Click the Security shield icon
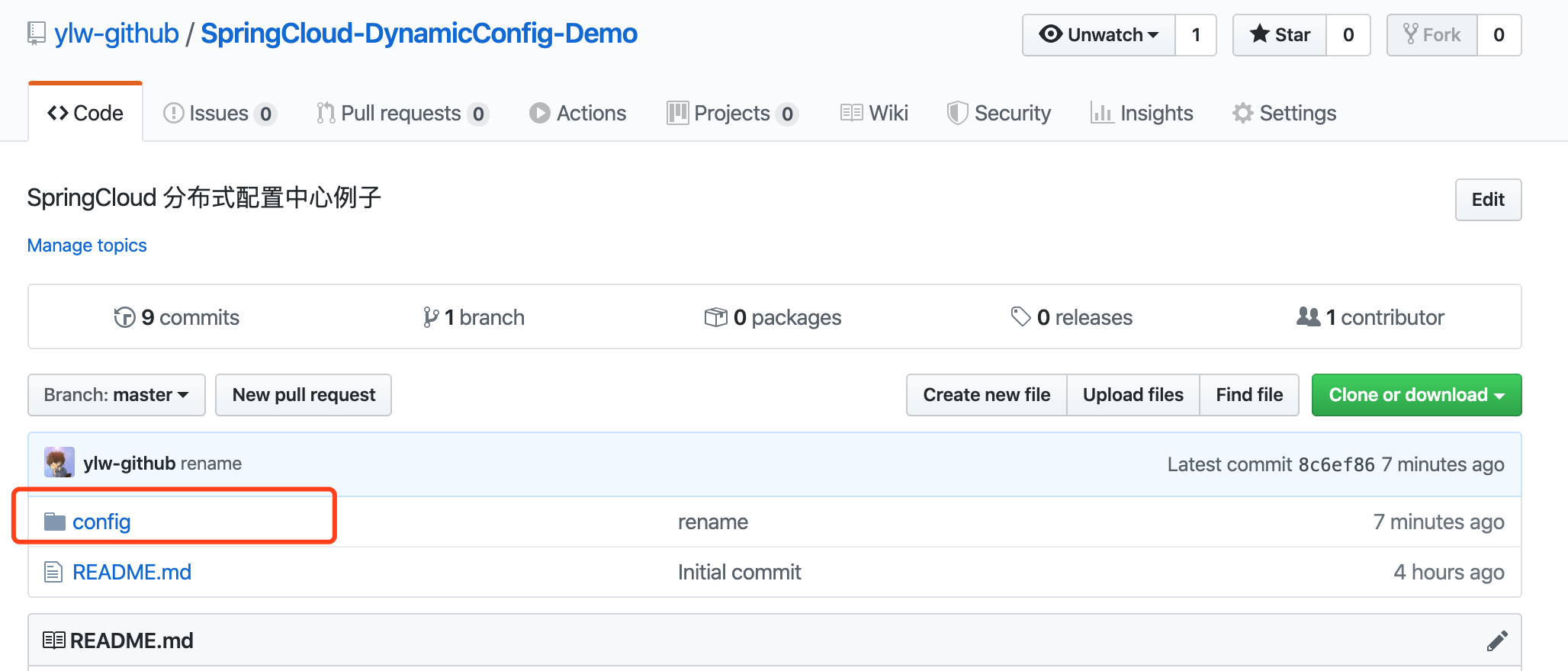Image resolution: width=1568 pixels, height=671 pixels. point(957,113)
